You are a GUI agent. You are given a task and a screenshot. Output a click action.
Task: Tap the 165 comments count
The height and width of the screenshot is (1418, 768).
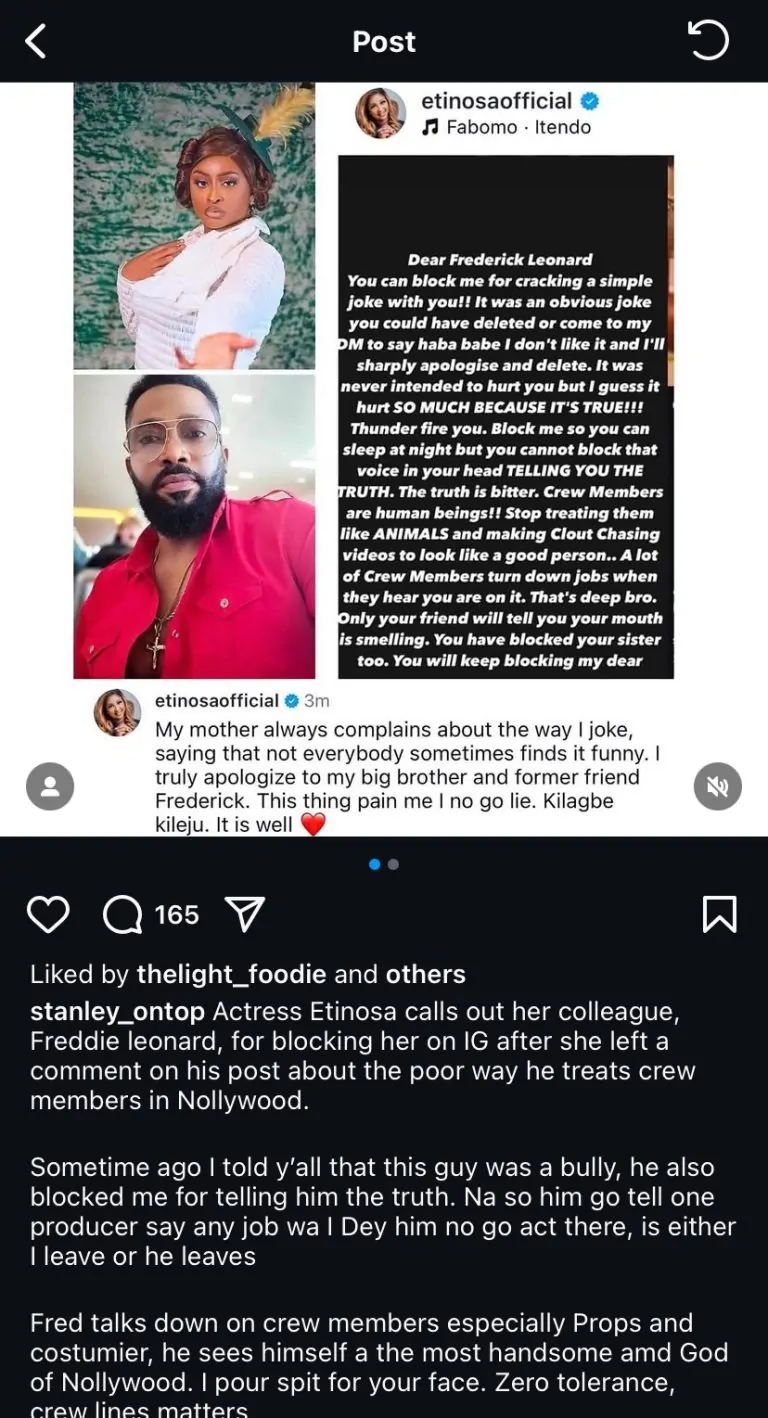click(177, 914)
